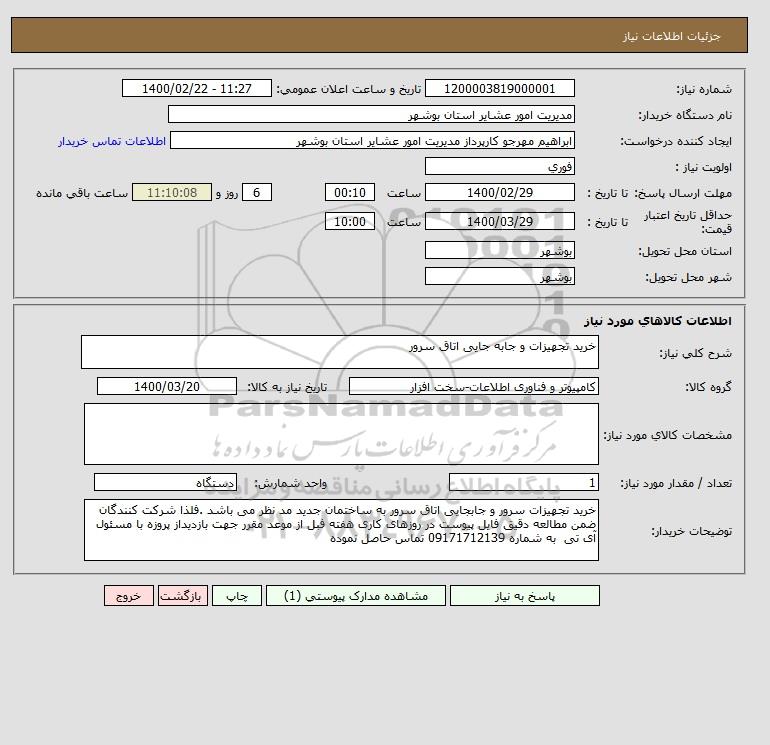The width and height of the screenshot is (770, 745).
Task: Click the price validity date 1400/03/29
Action: point(499,221)
